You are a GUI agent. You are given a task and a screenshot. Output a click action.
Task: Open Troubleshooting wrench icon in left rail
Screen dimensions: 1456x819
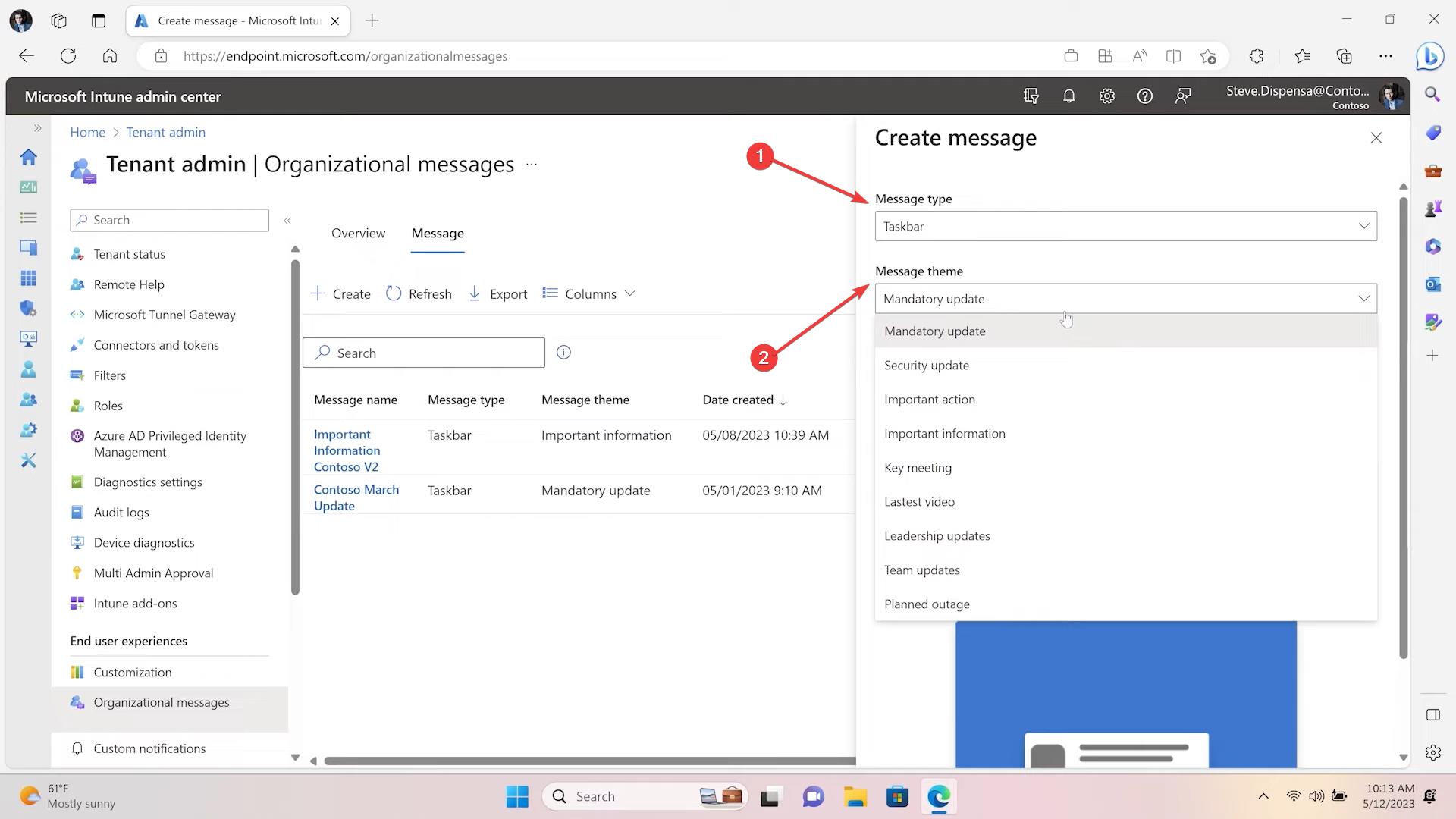(x=28, y=460)
